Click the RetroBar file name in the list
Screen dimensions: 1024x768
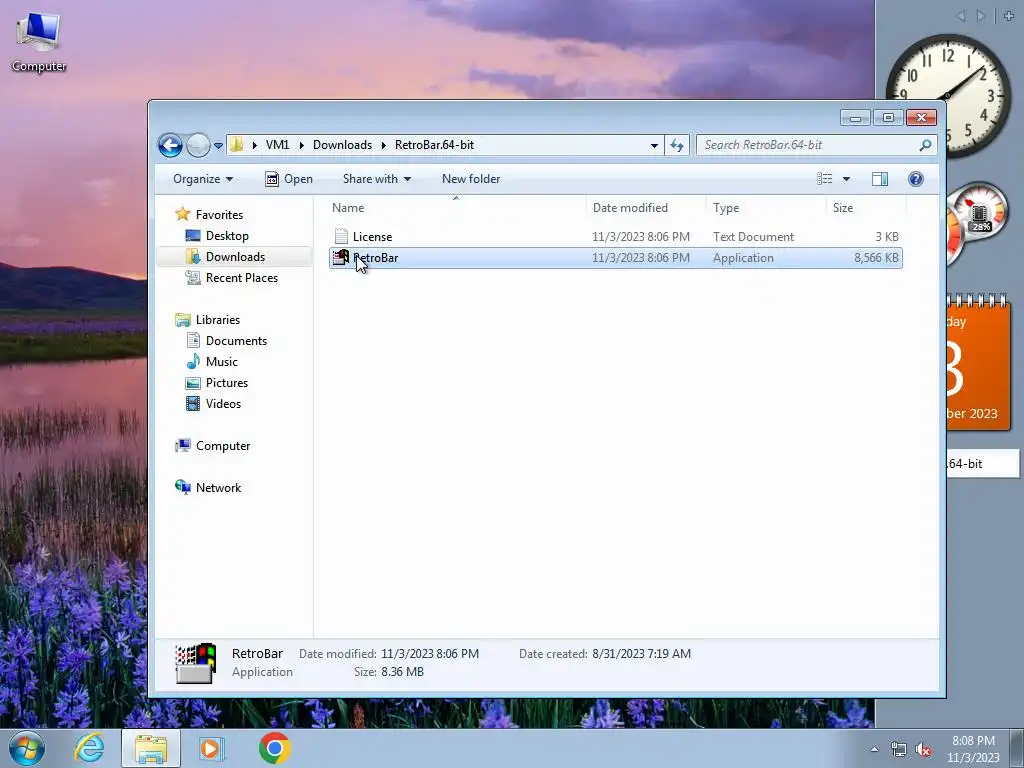pos(376,258)
